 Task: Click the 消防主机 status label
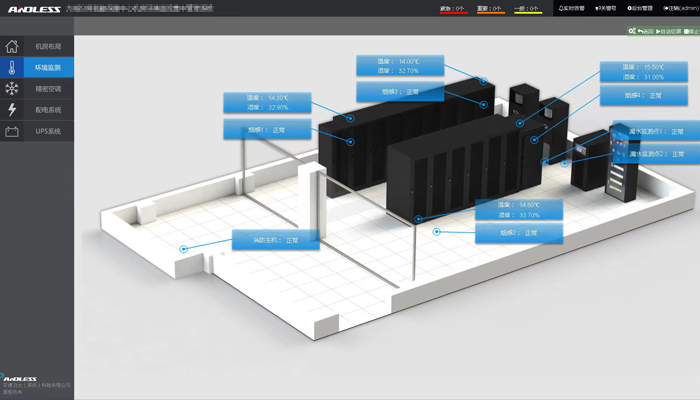[x=275, y=240]
